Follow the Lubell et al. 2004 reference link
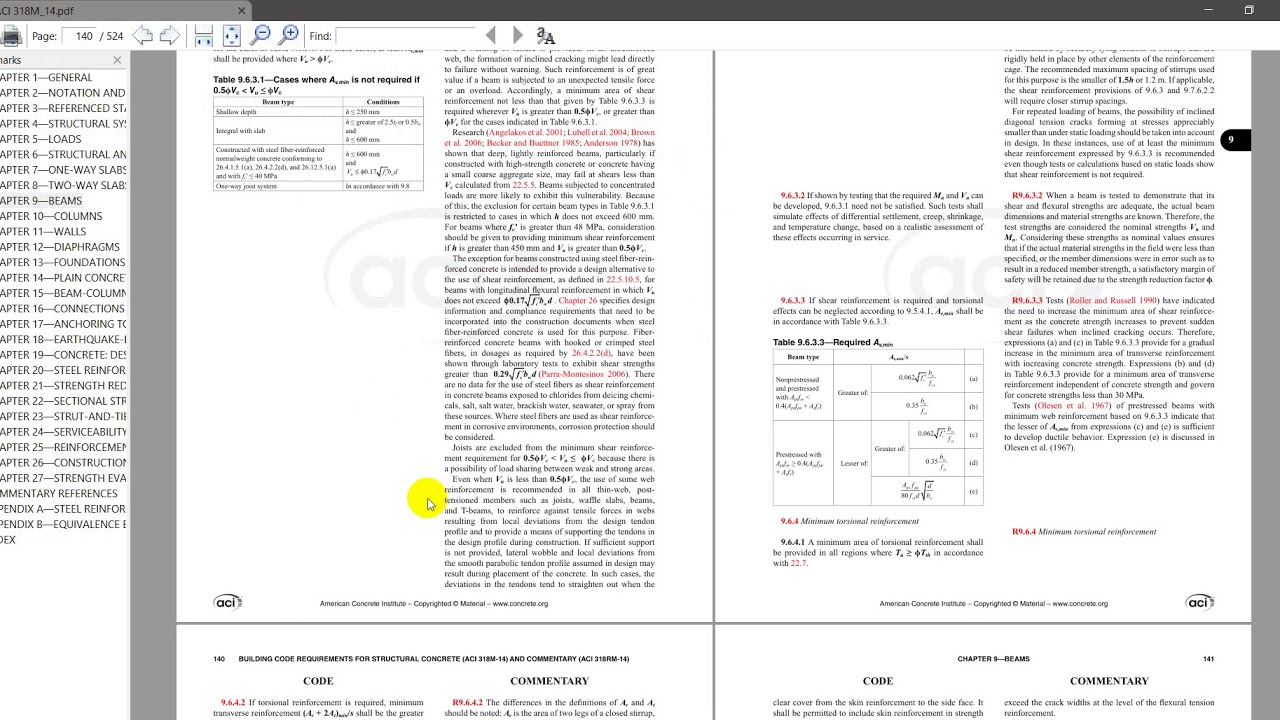Screen dimensions: 1280x720 tap(597, 132)
